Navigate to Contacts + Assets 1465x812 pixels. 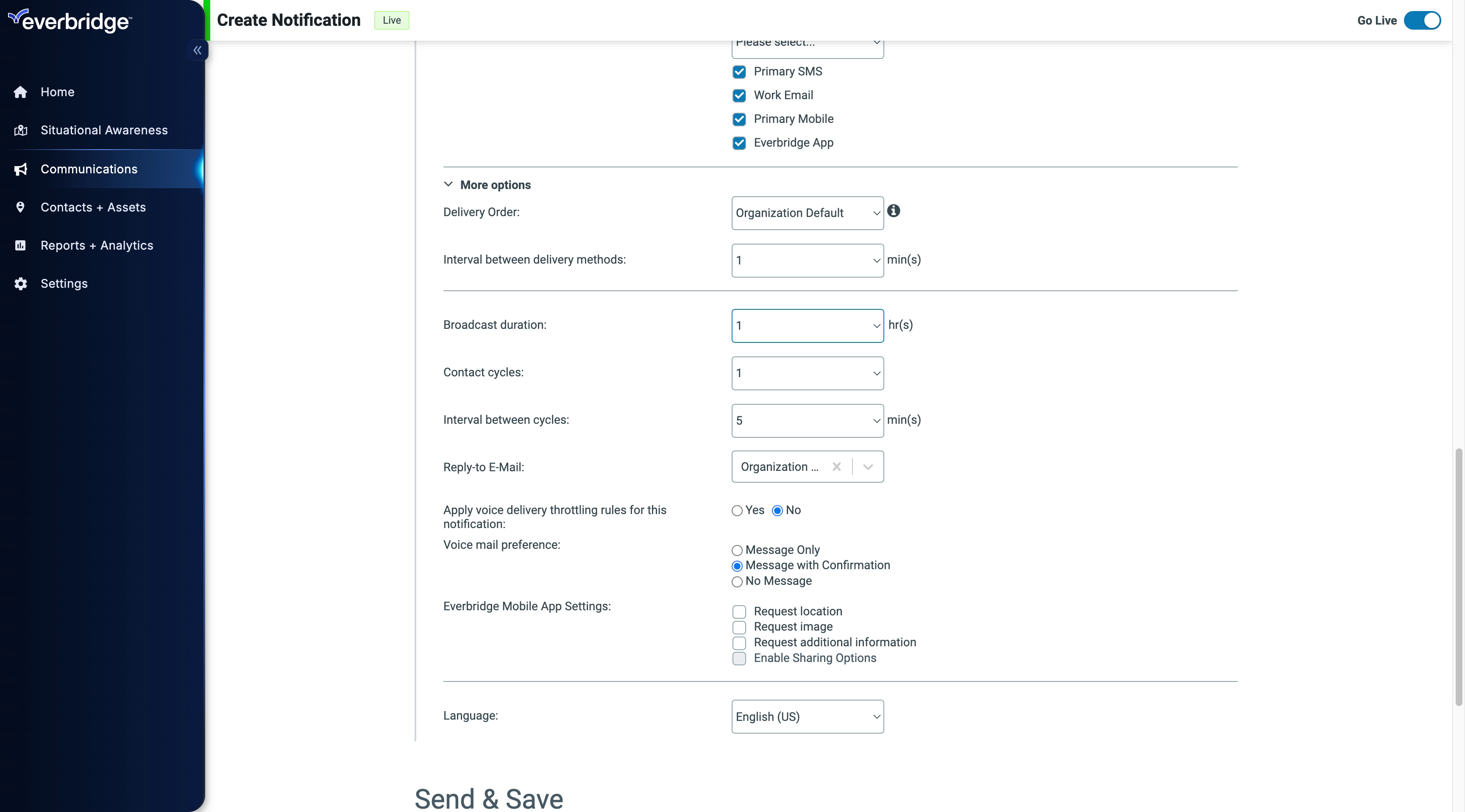click(x=93, y=207)
